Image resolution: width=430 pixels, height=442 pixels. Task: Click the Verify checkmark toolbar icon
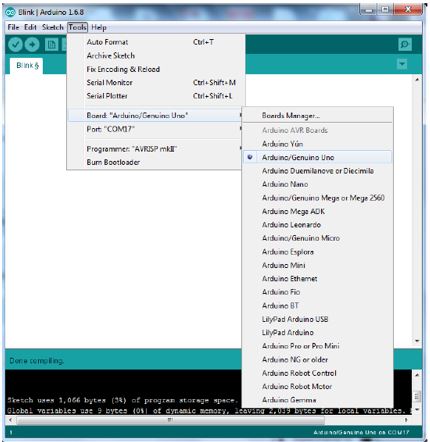(x=15, y=45)
